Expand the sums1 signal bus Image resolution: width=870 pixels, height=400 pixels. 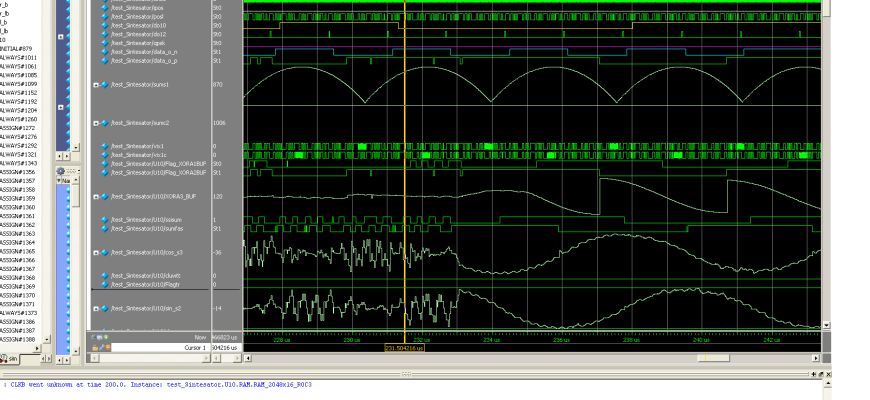pos(96,85)
